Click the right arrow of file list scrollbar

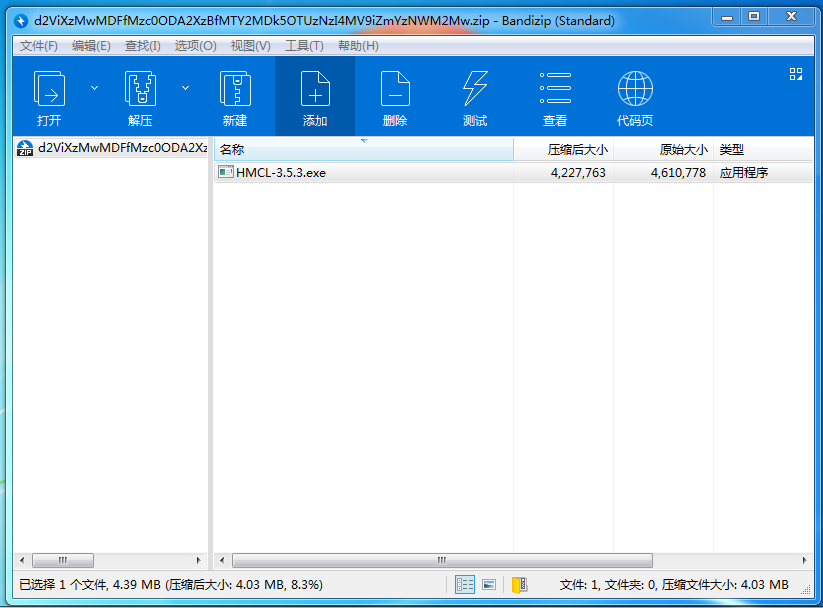(x=805, y=560)
